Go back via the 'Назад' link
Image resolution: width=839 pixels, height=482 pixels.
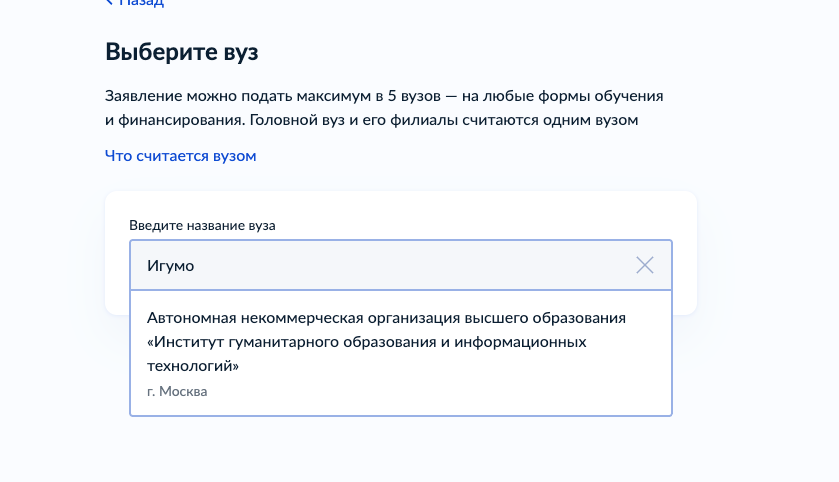[x=134, y=3]
